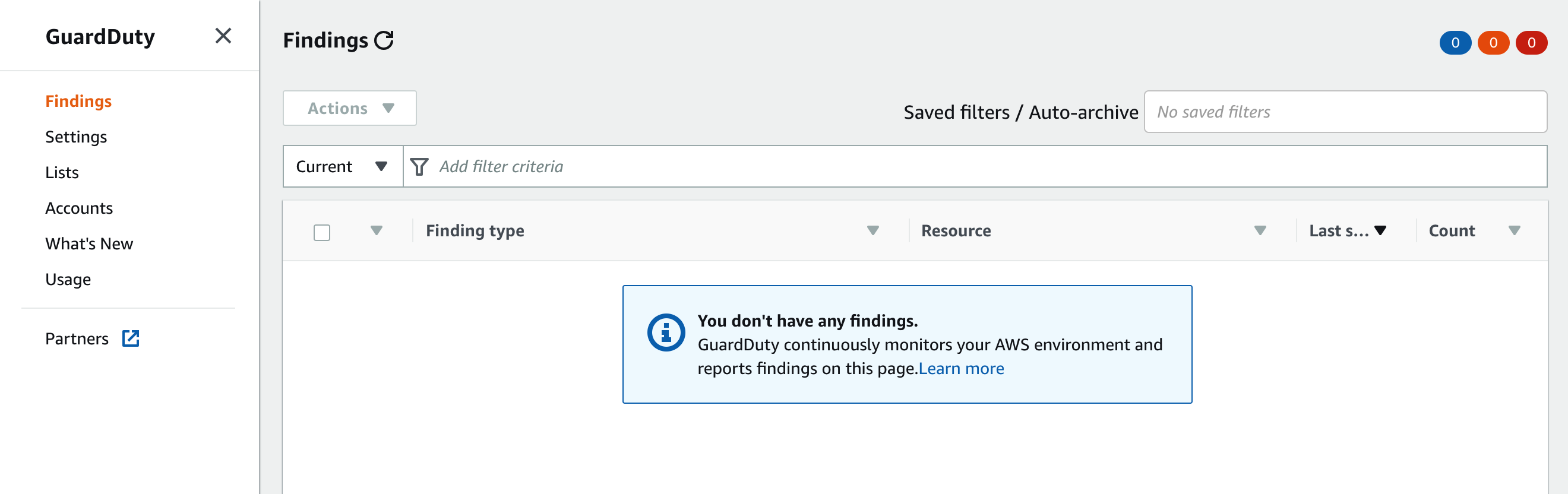Click the Last s... column header
This screenshot has width=1568, height=494.
tap(1339, 230)
